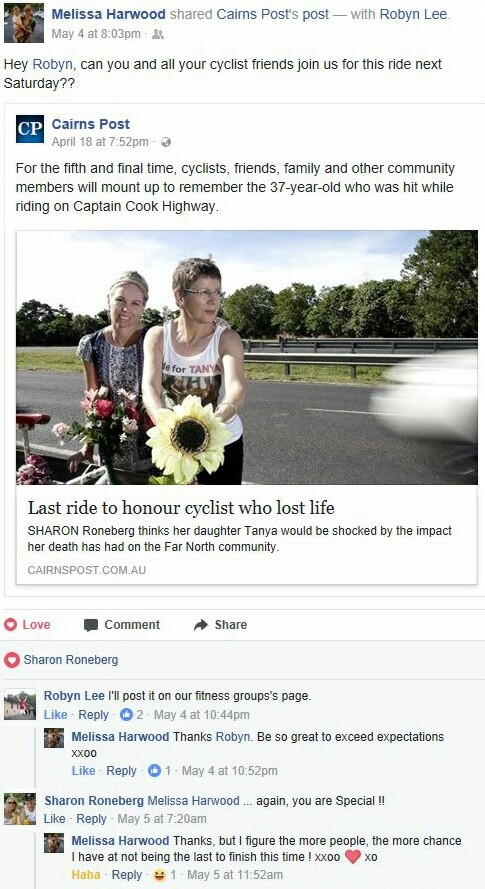This screenshot has height=889, width=485.
Task: Click the like count icon on Robyn Lee's comment
Action: click(126, 715)
